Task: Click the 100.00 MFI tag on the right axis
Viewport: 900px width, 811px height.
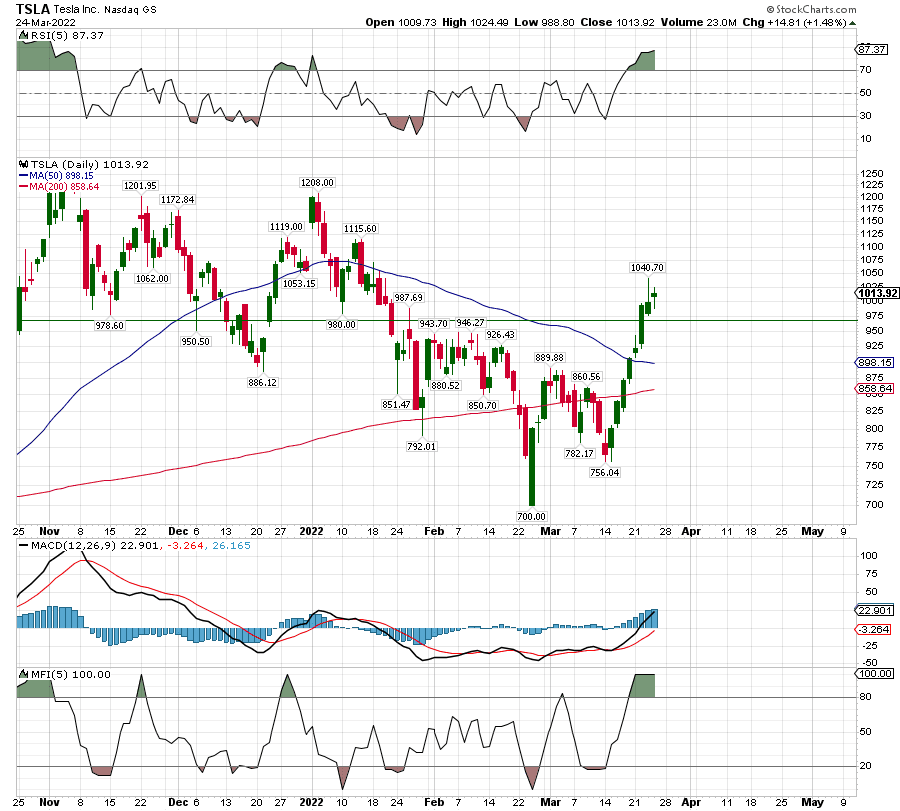Action: pyautogui.click(x=874, y=673)
